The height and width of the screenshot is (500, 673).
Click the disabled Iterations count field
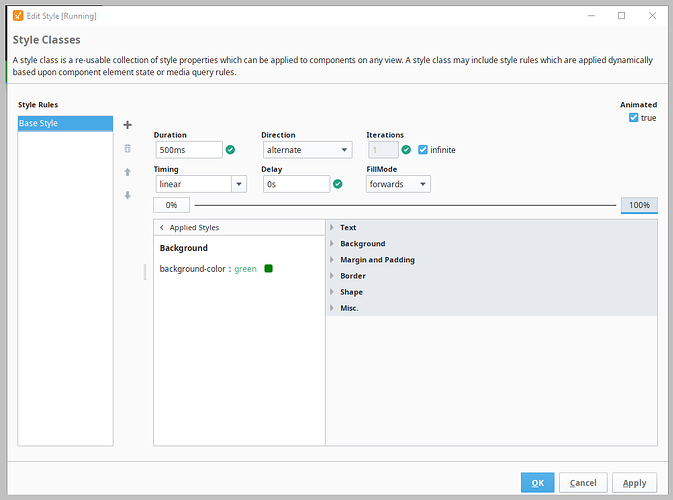[383, 150]
